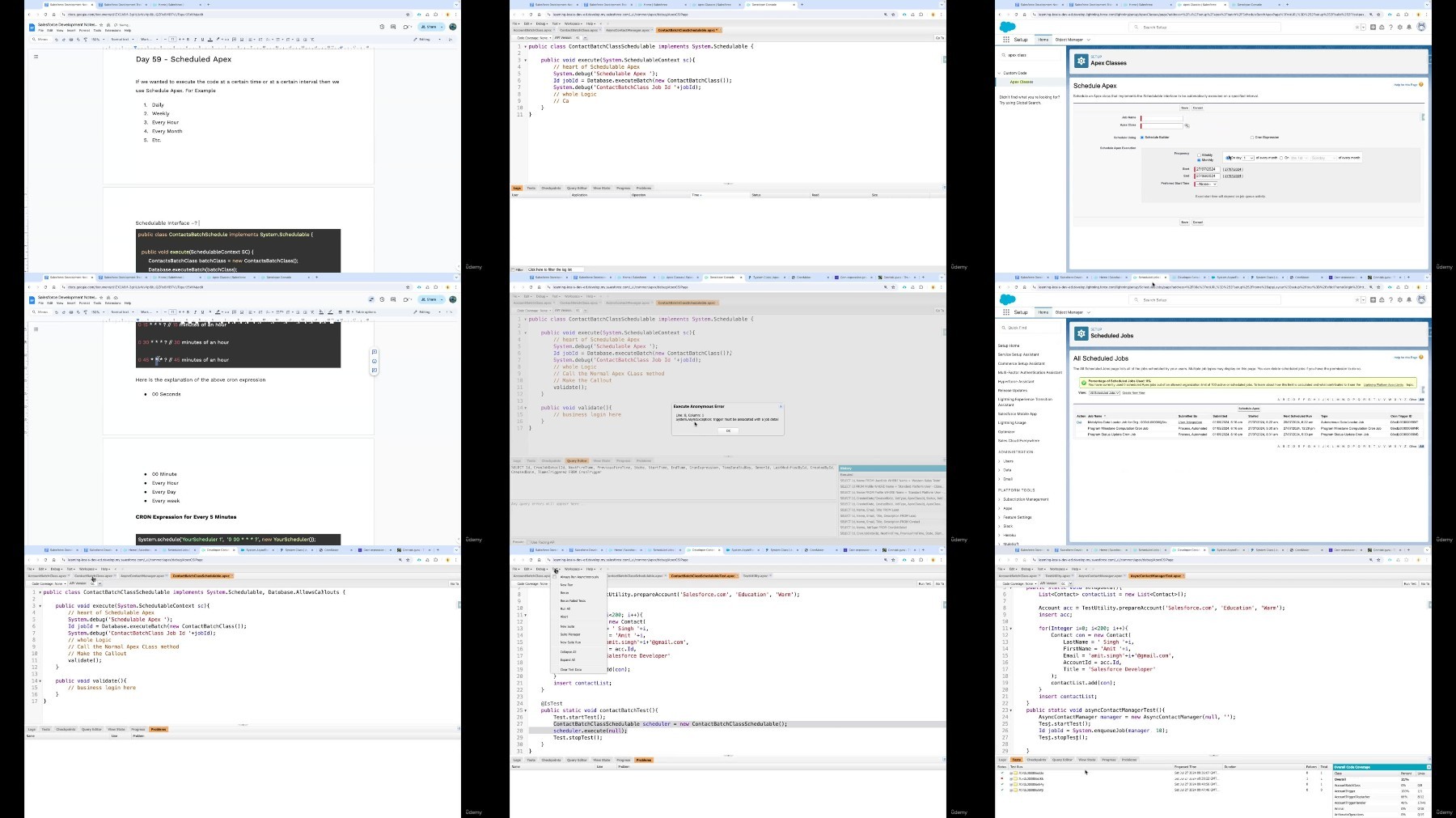The height and width of the screenshot is (818, 1456).
Task: Open document outline icon in Day 59 doc
Action: (x=36, y=57)
